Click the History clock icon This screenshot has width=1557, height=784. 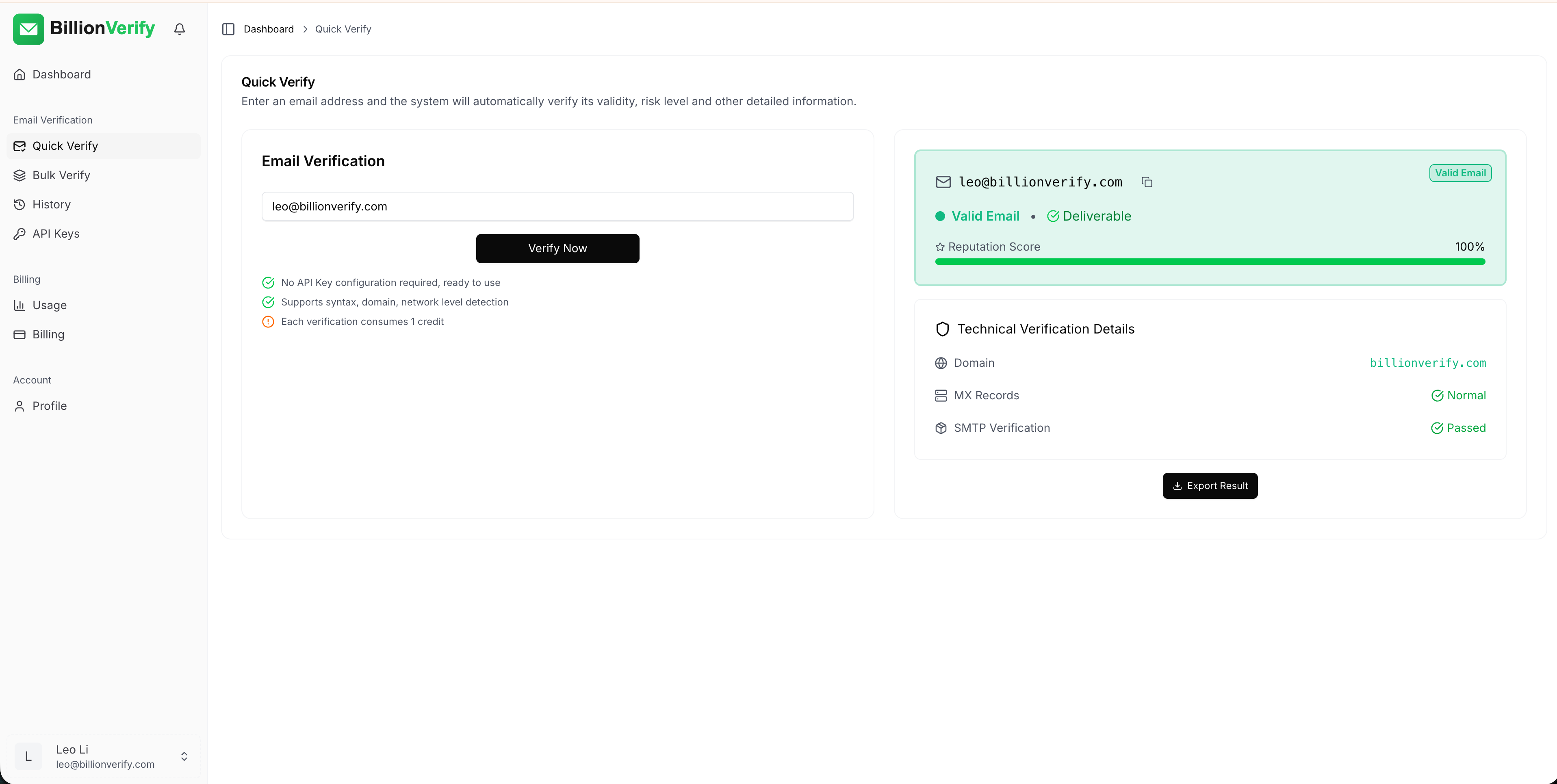click(x=20, y=204)
